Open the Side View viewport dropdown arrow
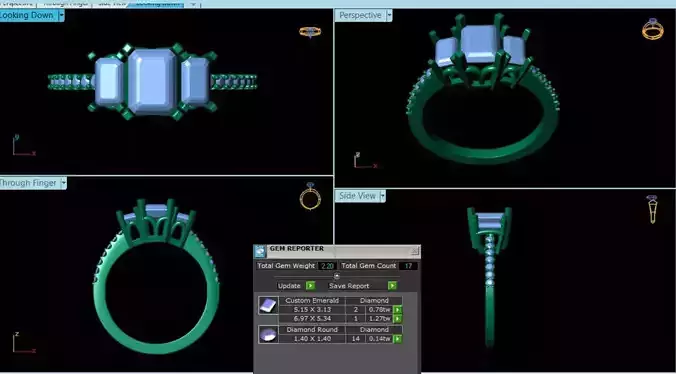The width and height of the screenshot is (676, 374). tap(382, 196)
